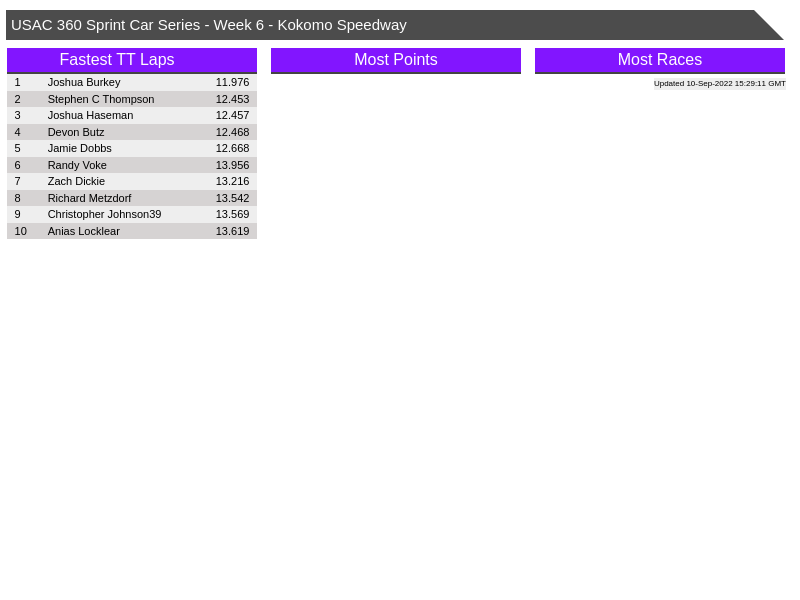Click Stephen C Thompson's name
The height and width of the screenshot is (600, 800).
tap(101, 99)
